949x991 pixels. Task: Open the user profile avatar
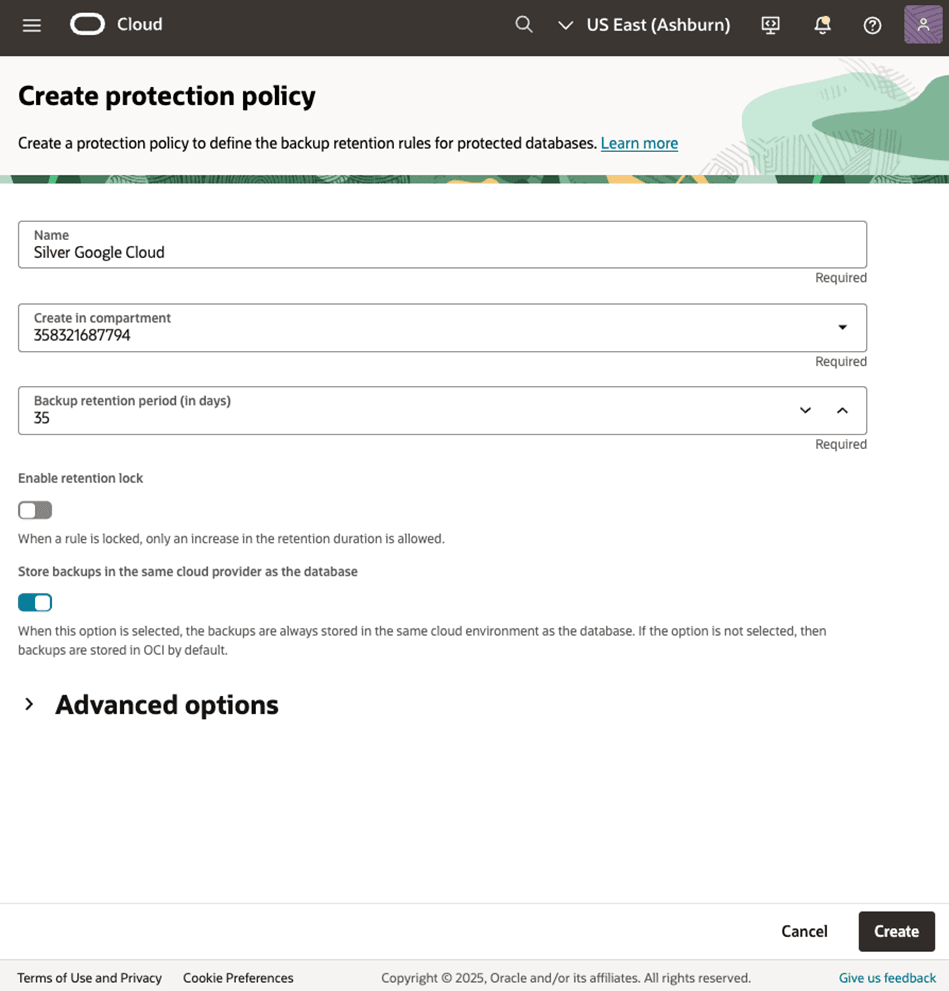(920, 25)
